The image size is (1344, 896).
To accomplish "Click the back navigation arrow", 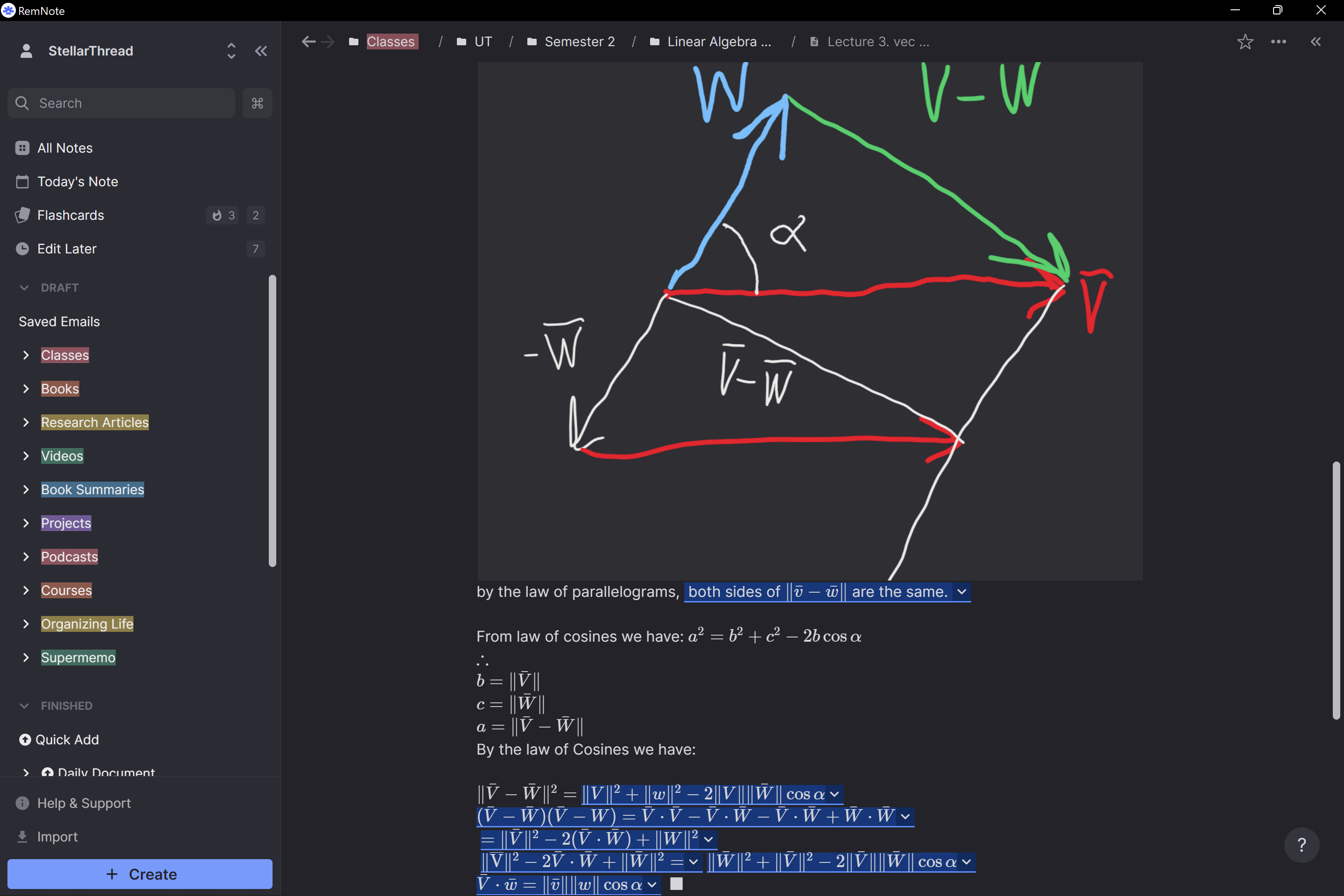I will click(x=308, y=41).
